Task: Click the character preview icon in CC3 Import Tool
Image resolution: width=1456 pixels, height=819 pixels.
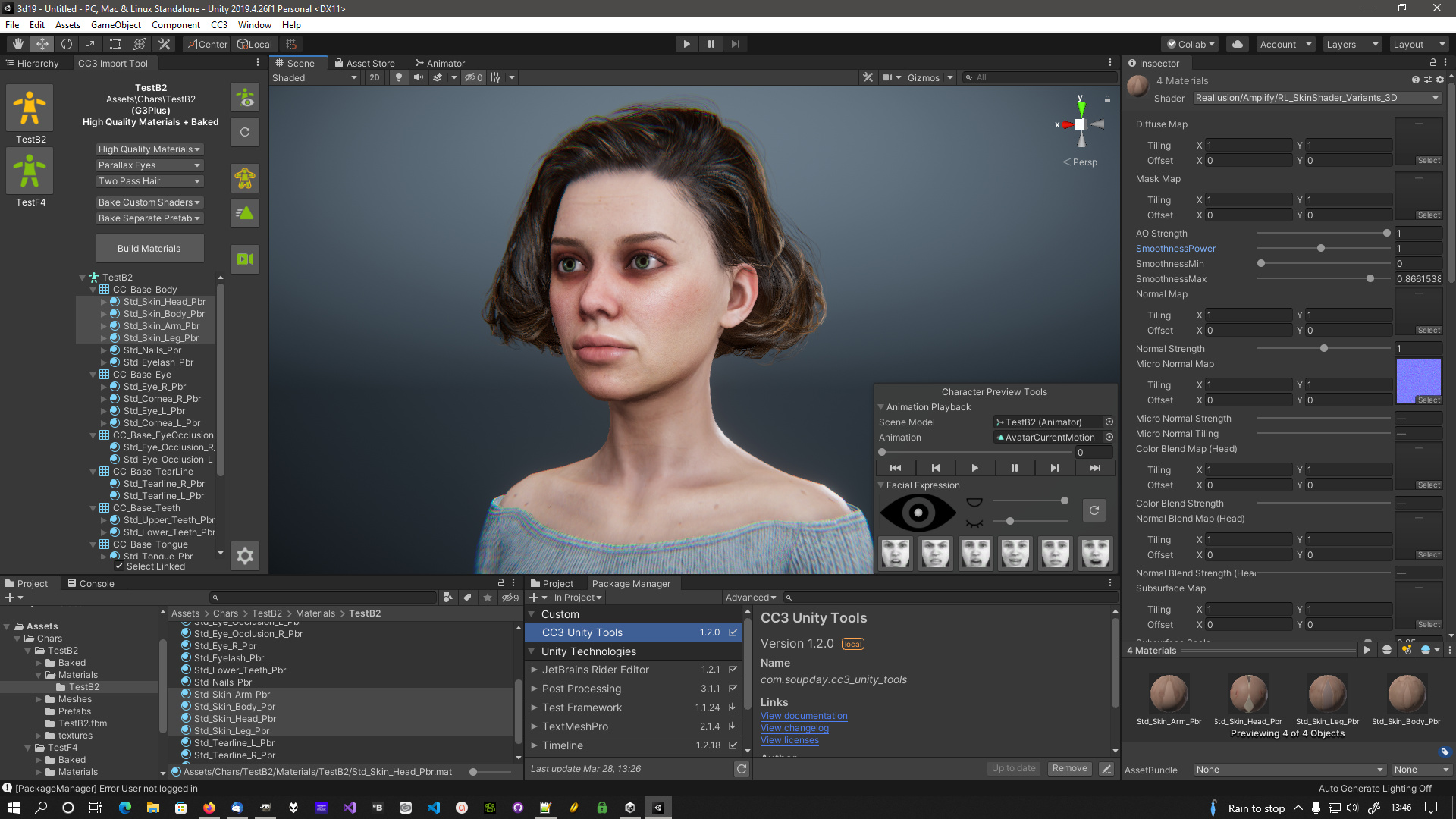Action: 245,98
